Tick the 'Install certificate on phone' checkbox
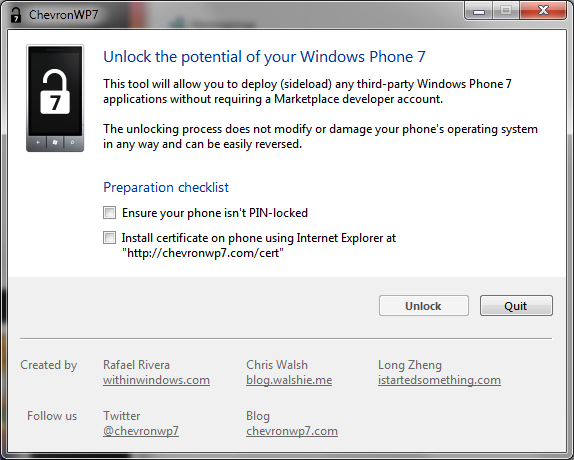The image size is (574, 460). point(109,238)
